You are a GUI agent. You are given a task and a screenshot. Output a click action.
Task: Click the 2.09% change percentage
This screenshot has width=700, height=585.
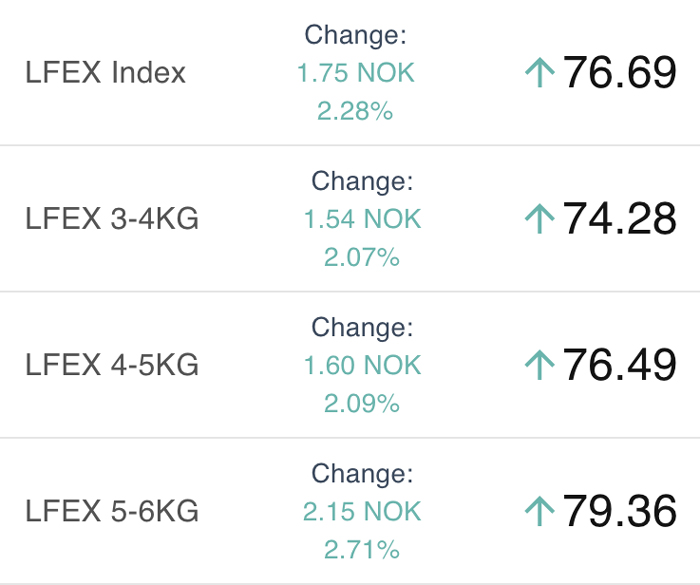pos(362,403)
